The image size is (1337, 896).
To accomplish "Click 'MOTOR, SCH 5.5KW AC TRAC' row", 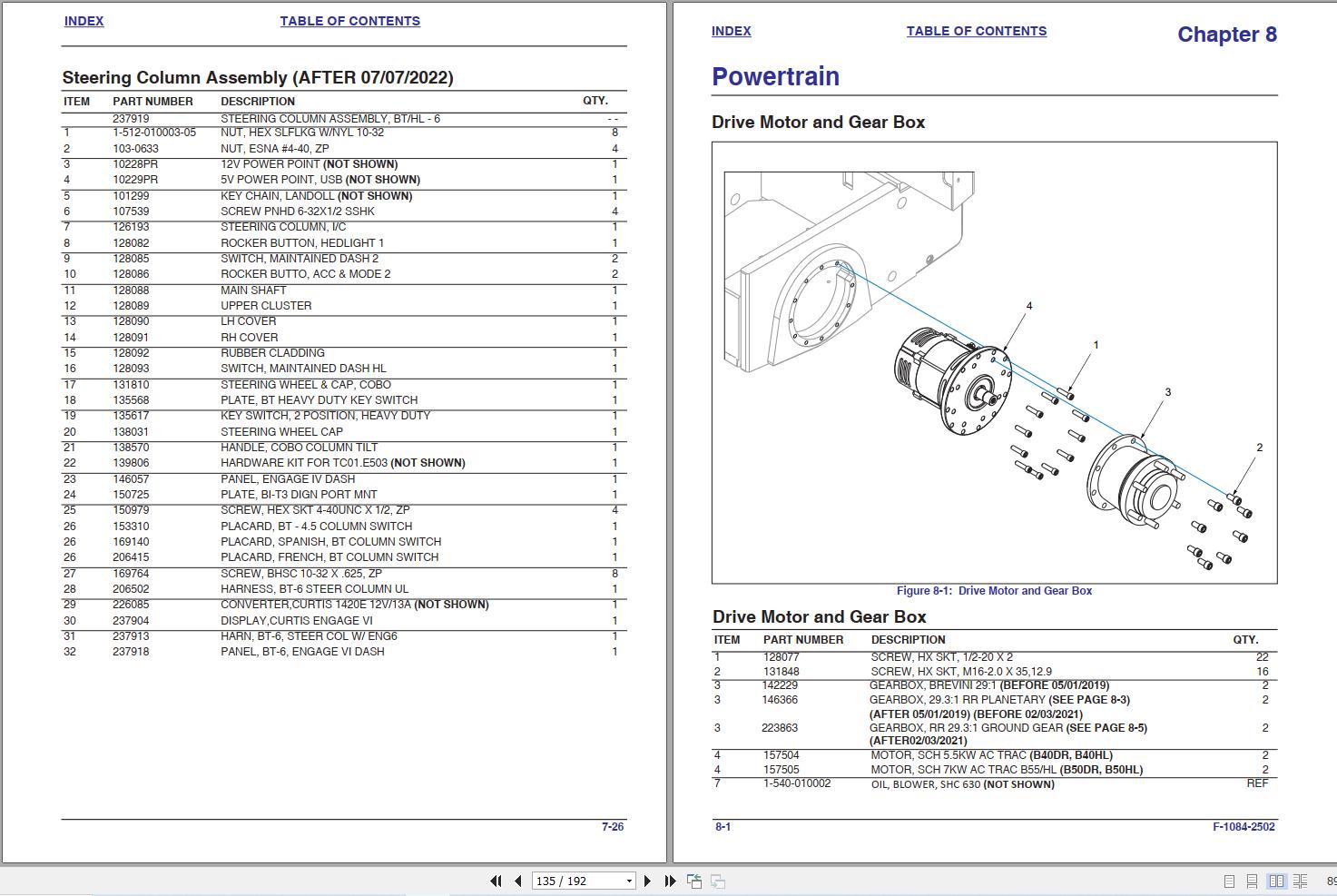I will pyautogui.click(x=994, y=755).
